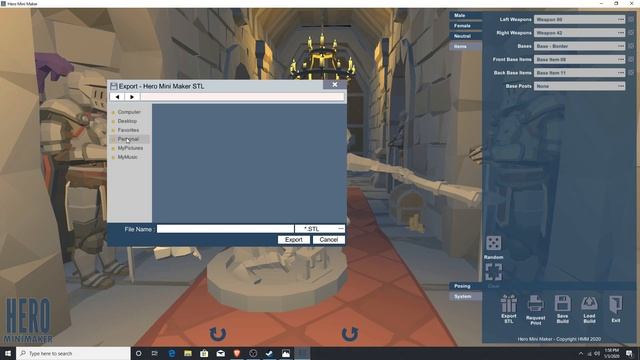640x360 pixels.
Task: Toggle the Bases lock checkbox
Action: (x=631, y=46)
